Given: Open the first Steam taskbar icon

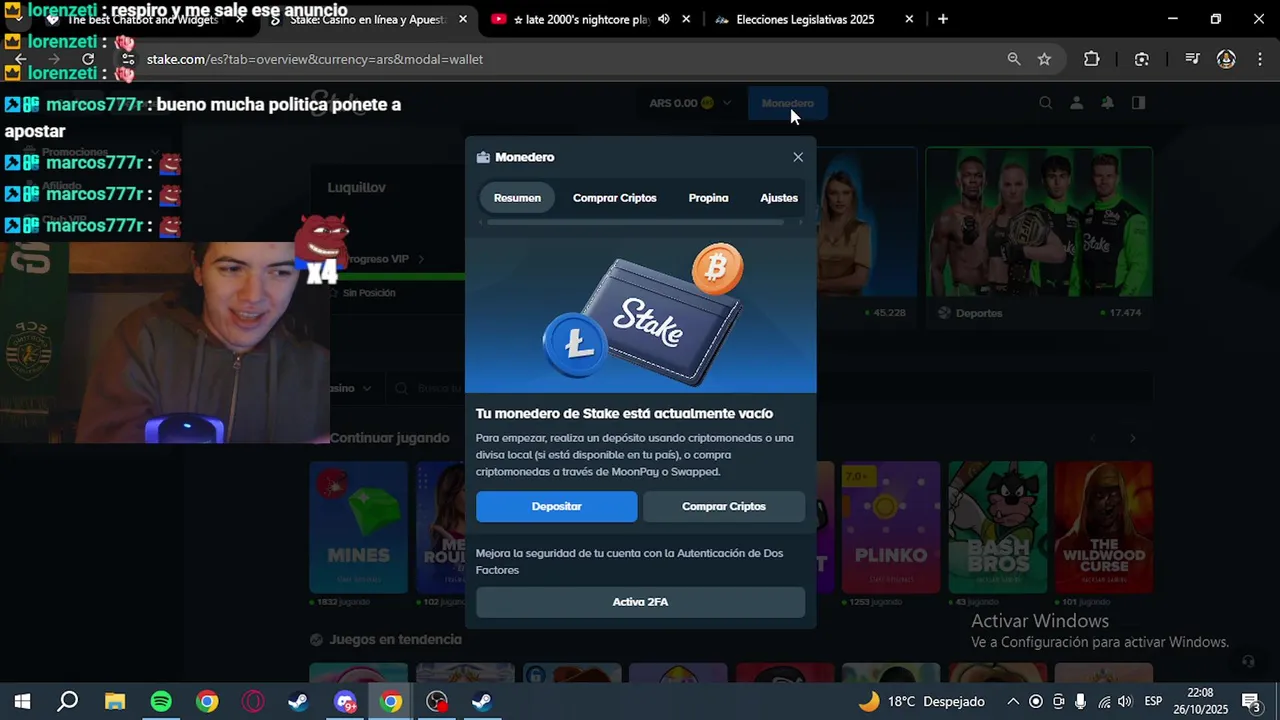Looking at the screenshot, I should point(299,702).
